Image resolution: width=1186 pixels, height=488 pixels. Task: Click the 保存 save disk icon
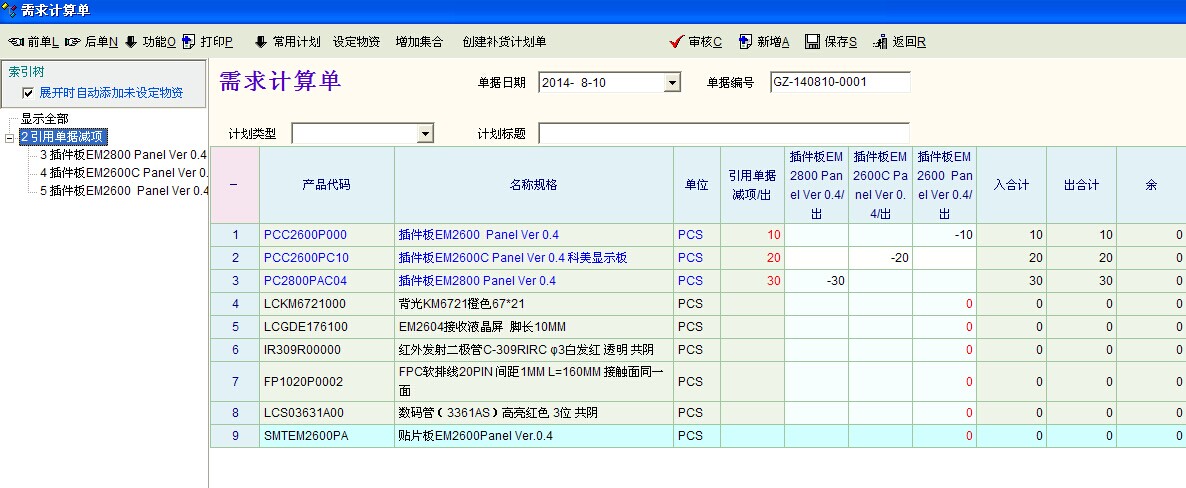point(812,42)
